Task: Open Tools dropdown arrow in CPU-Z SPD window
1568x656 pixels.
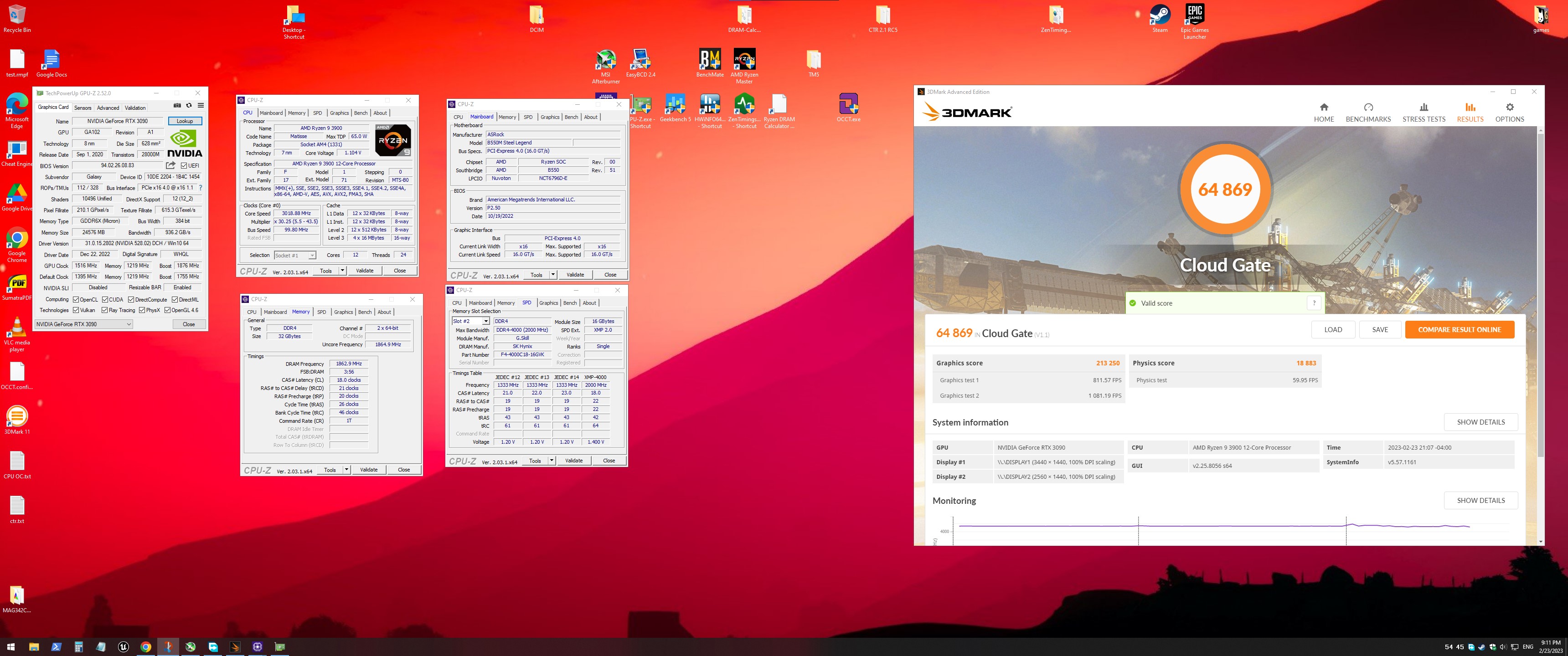Action: pyautogui.click(x=552, y=461)
